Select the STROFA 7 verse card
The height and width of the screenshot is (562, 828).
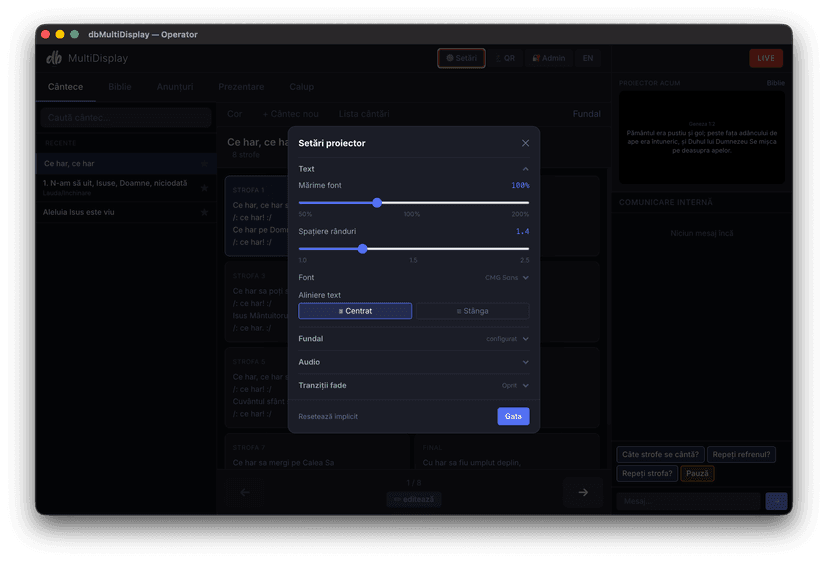click(x=317, y=452)
